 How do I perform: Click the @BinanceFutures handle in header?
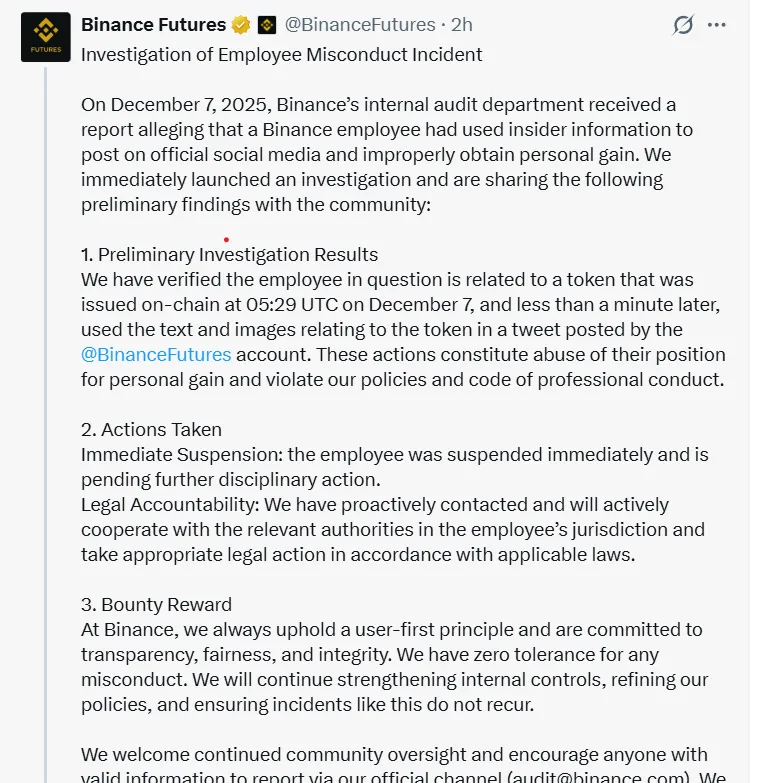click(x=360, y=24)
